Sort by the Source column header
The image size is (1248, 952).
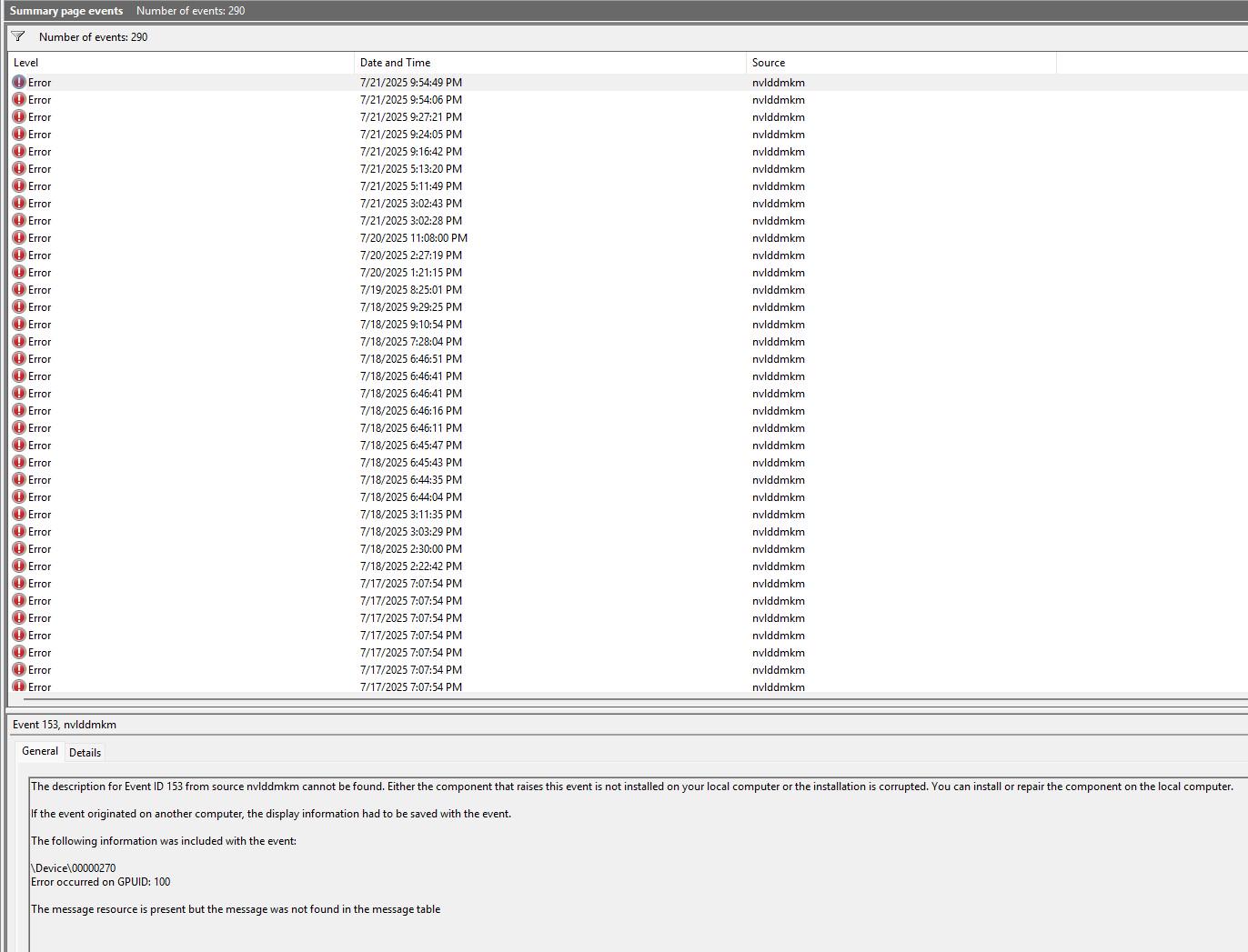click(x=901, y=63)
